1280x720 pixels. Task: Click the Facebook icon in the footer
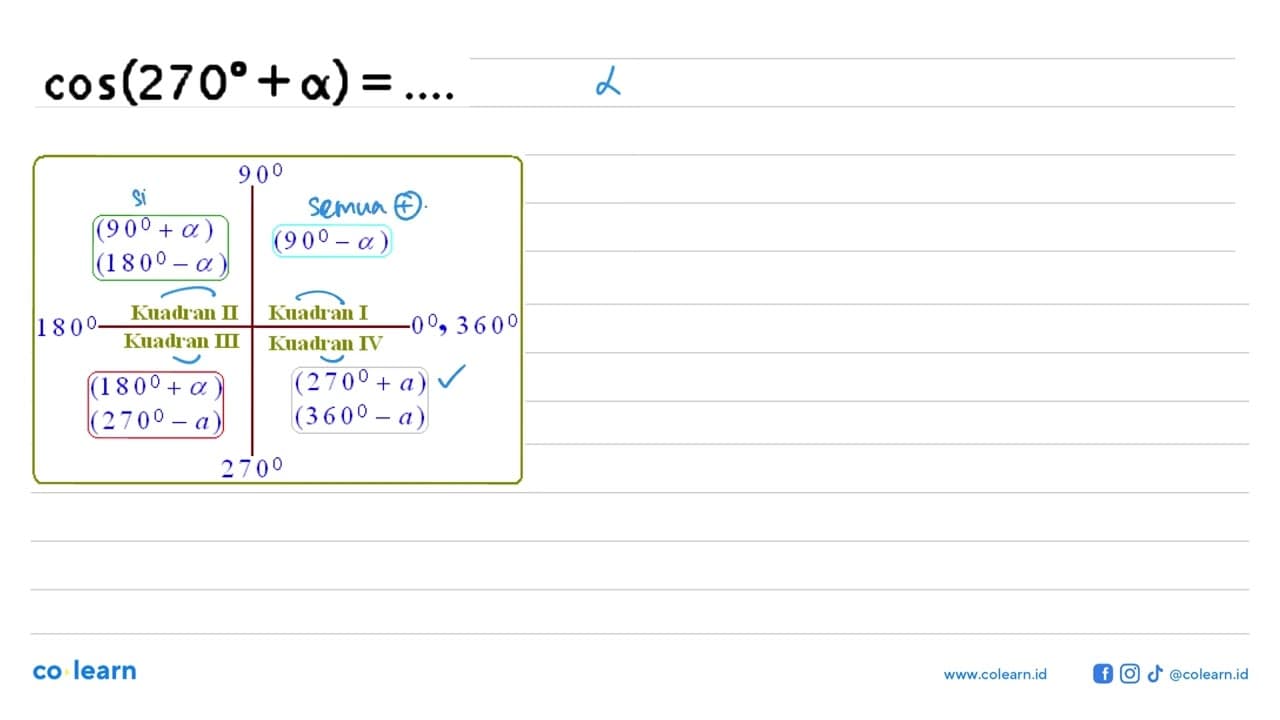coord(1103,674)
